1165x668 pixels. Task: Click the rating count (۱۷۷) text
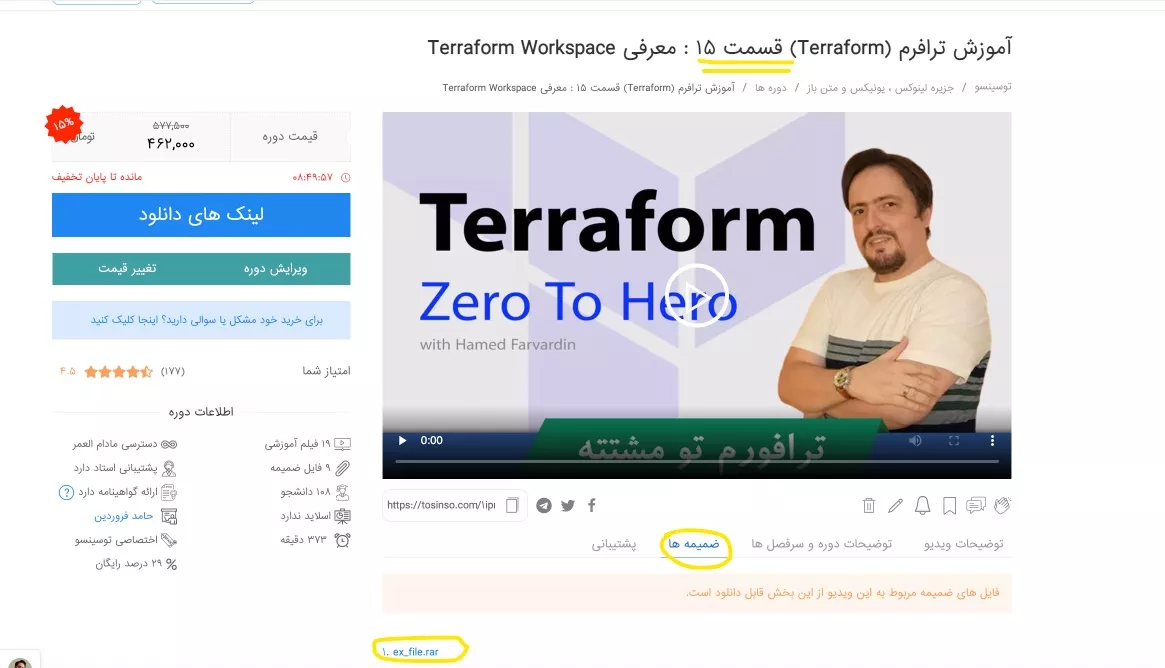coord(172,372)
